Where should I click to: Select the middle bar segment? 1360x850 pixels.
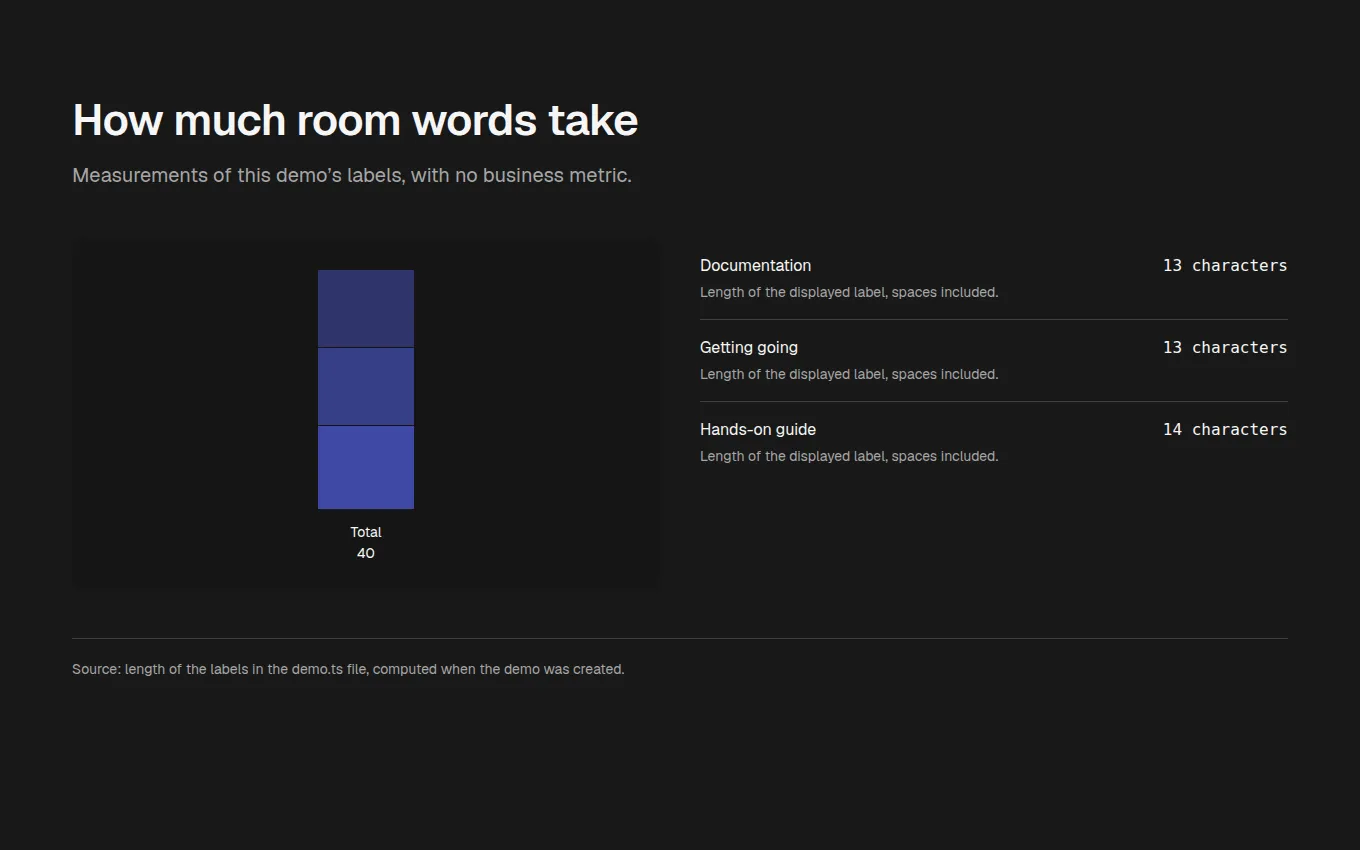366,386
